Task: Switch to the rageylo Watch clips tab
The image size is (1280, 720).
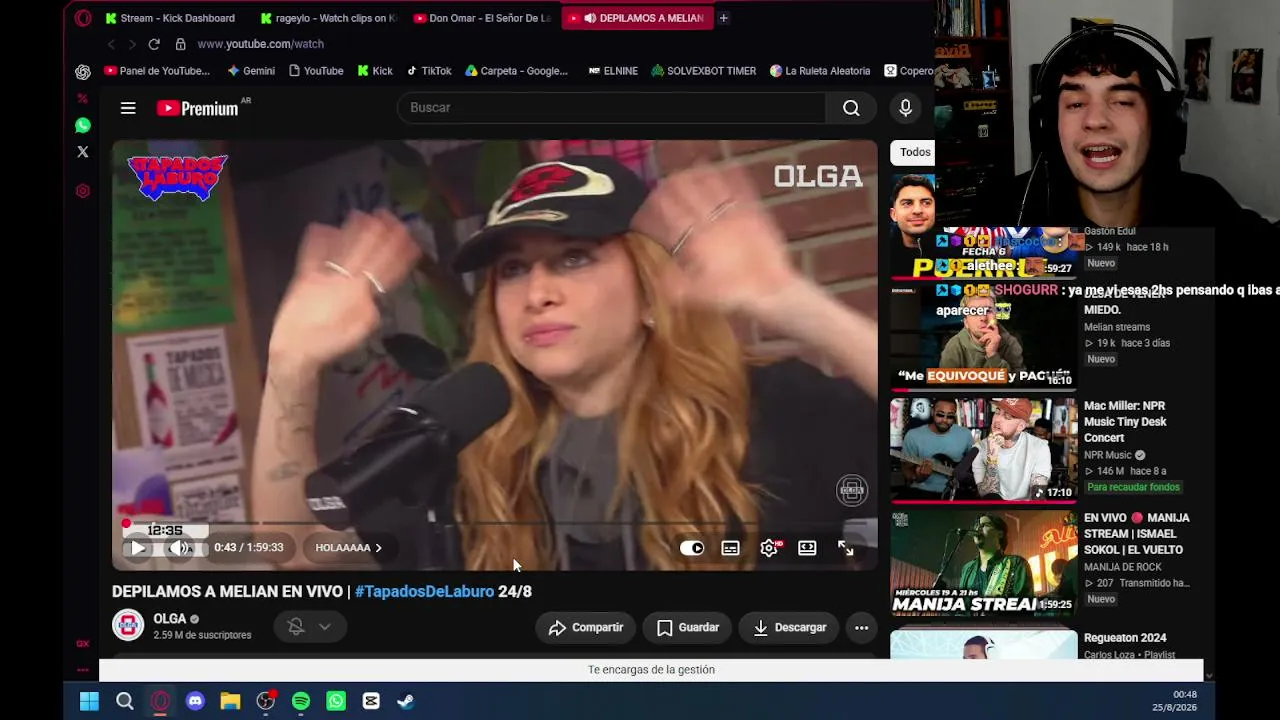Action: [x=328, y=18]
